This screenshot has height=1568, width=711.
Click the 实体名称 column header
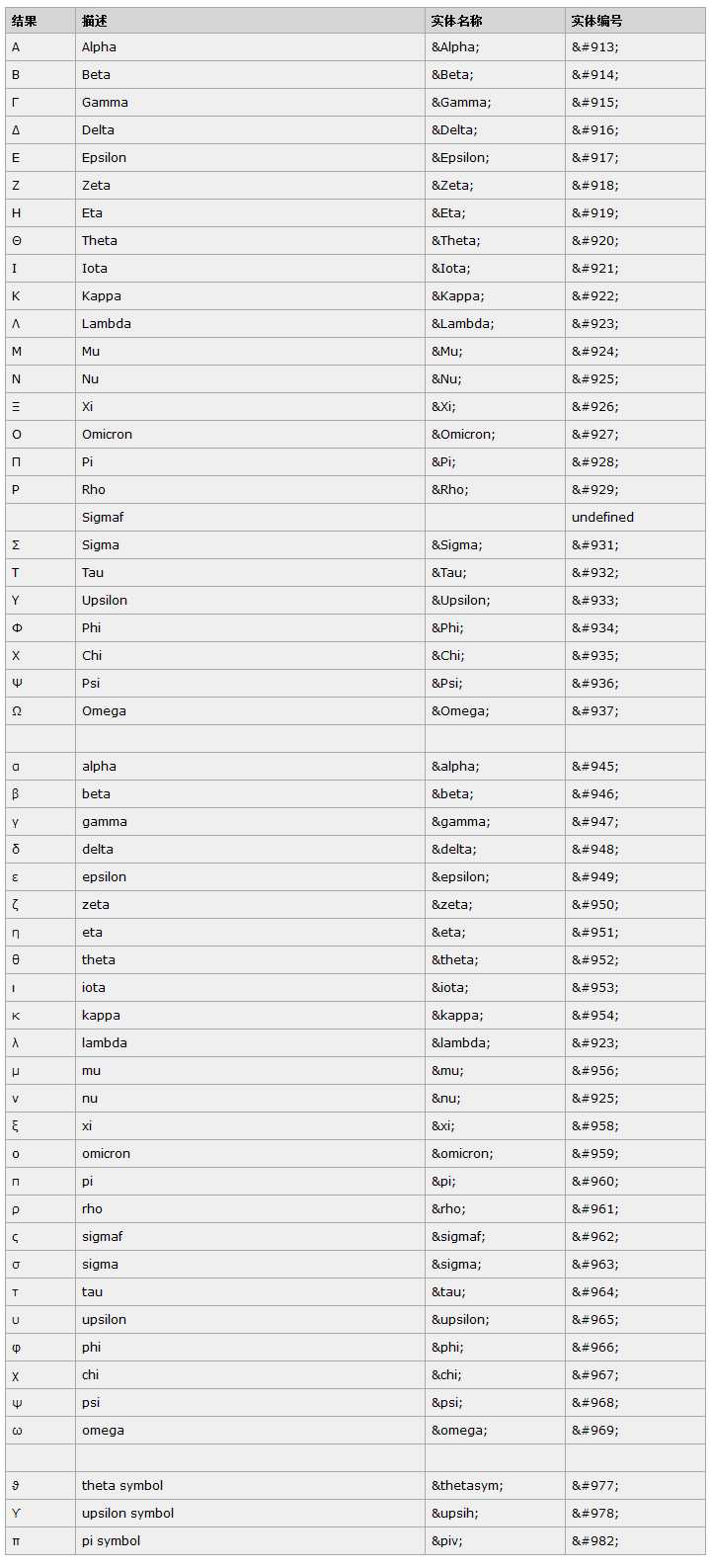(456, 20)
